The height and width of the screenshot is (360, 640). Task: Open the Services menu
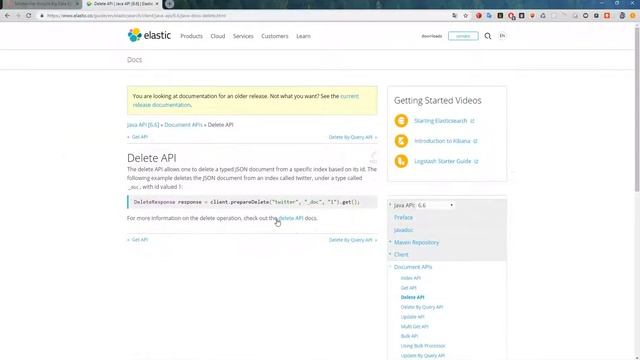pyautogui.click(x=243, y=36)
